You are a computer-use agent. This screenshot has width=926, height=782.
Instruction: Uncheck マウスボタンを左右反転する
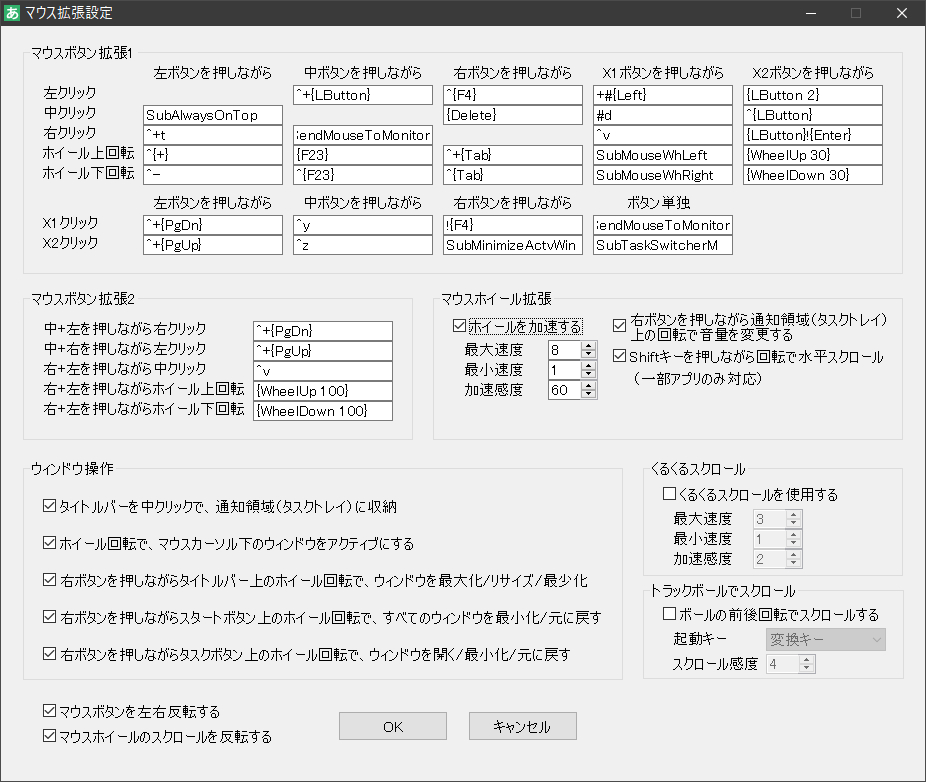pyautogui.click(x=48, y=711)
